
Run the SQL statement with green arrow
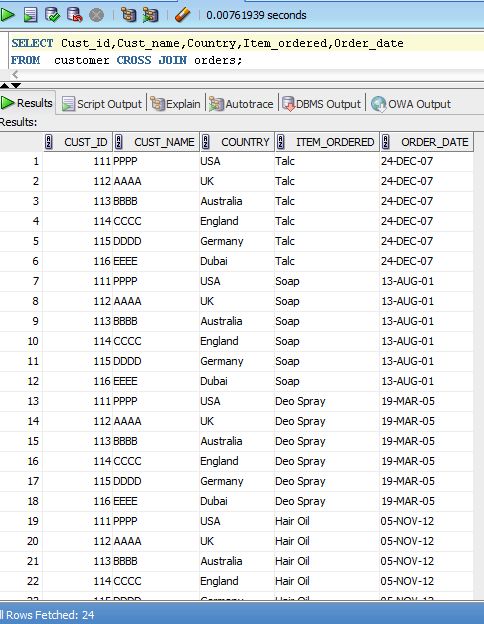pyautogui.click(x=8, y=15)
